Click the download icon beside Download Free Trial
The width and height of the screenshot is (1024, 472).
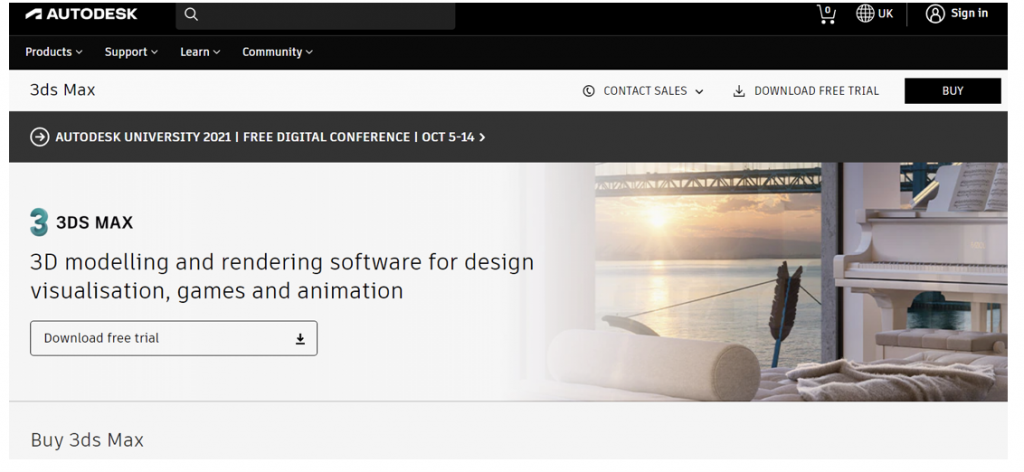[739, 91]
